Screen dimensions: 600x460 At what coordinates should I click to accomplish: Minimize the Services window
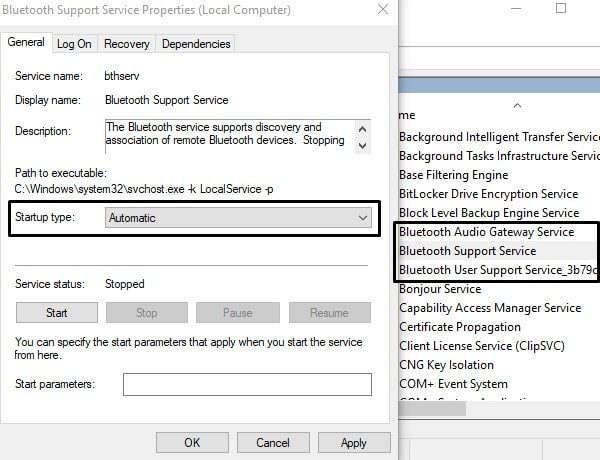(516, 8)
